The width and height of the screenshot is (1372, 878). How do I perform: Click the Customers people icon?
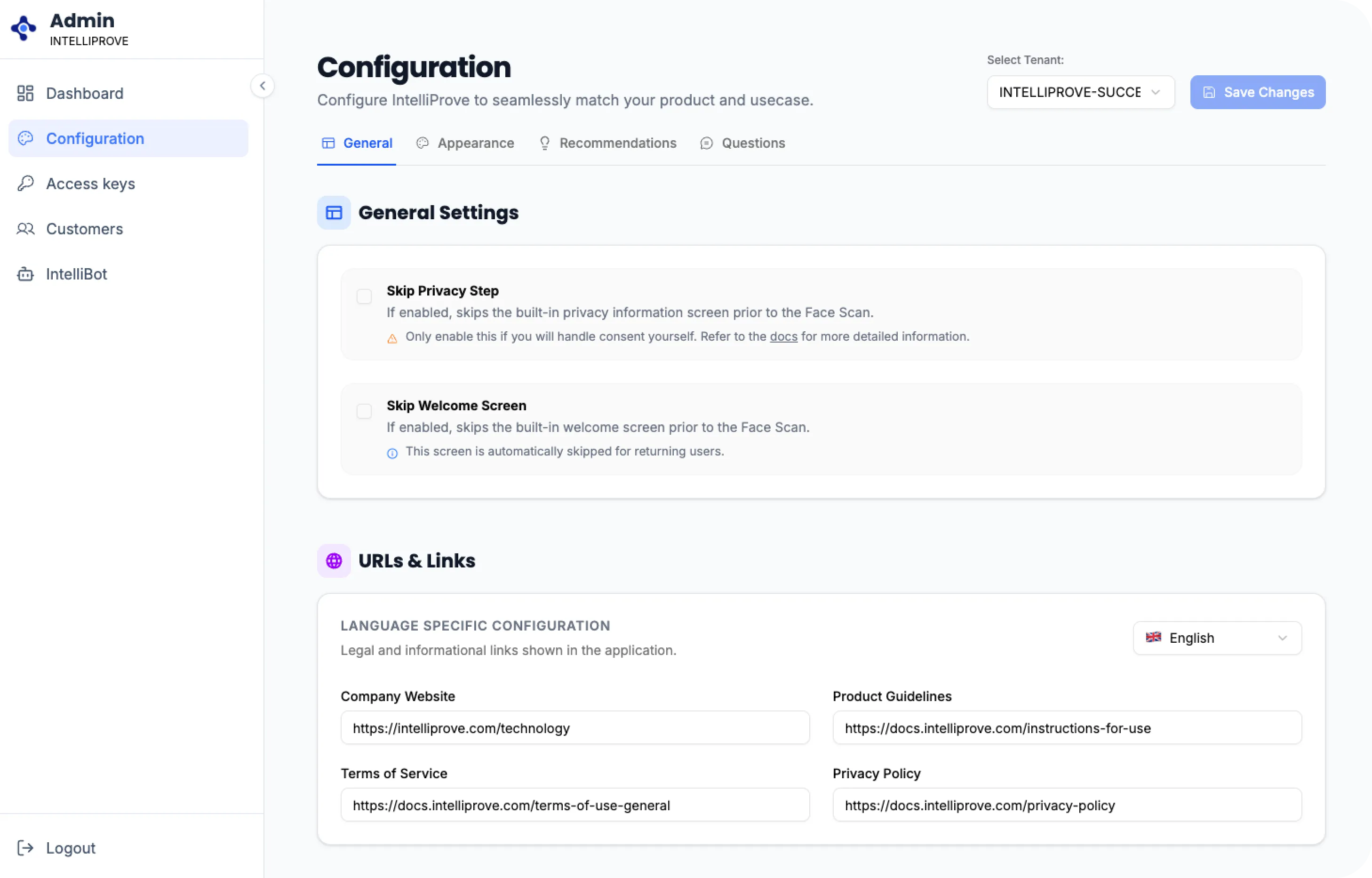coord(25,229)
